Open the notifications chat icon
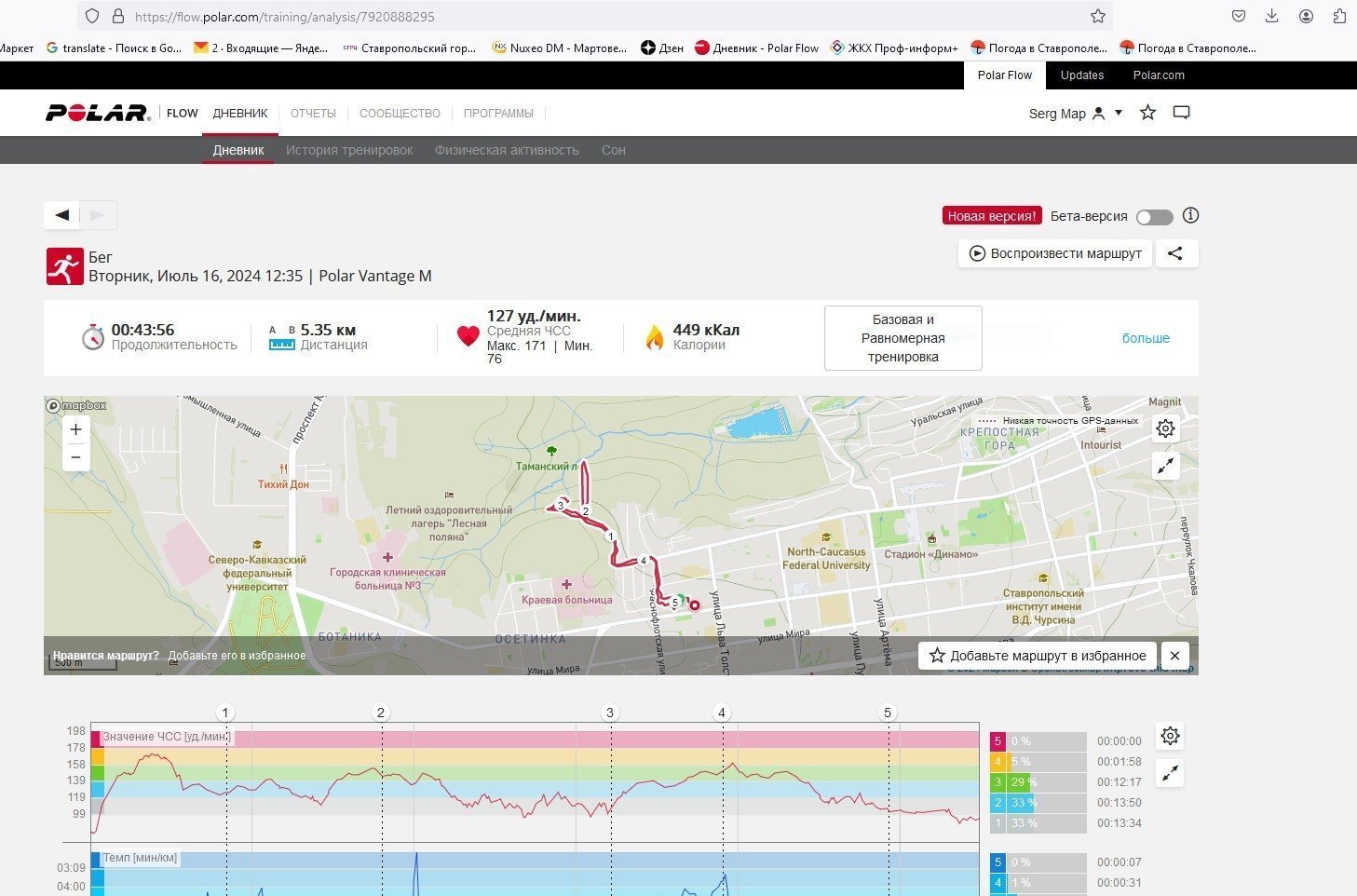Image resolution: width=1357 pixels, height=896 pixels. [x=1181, y=113]
